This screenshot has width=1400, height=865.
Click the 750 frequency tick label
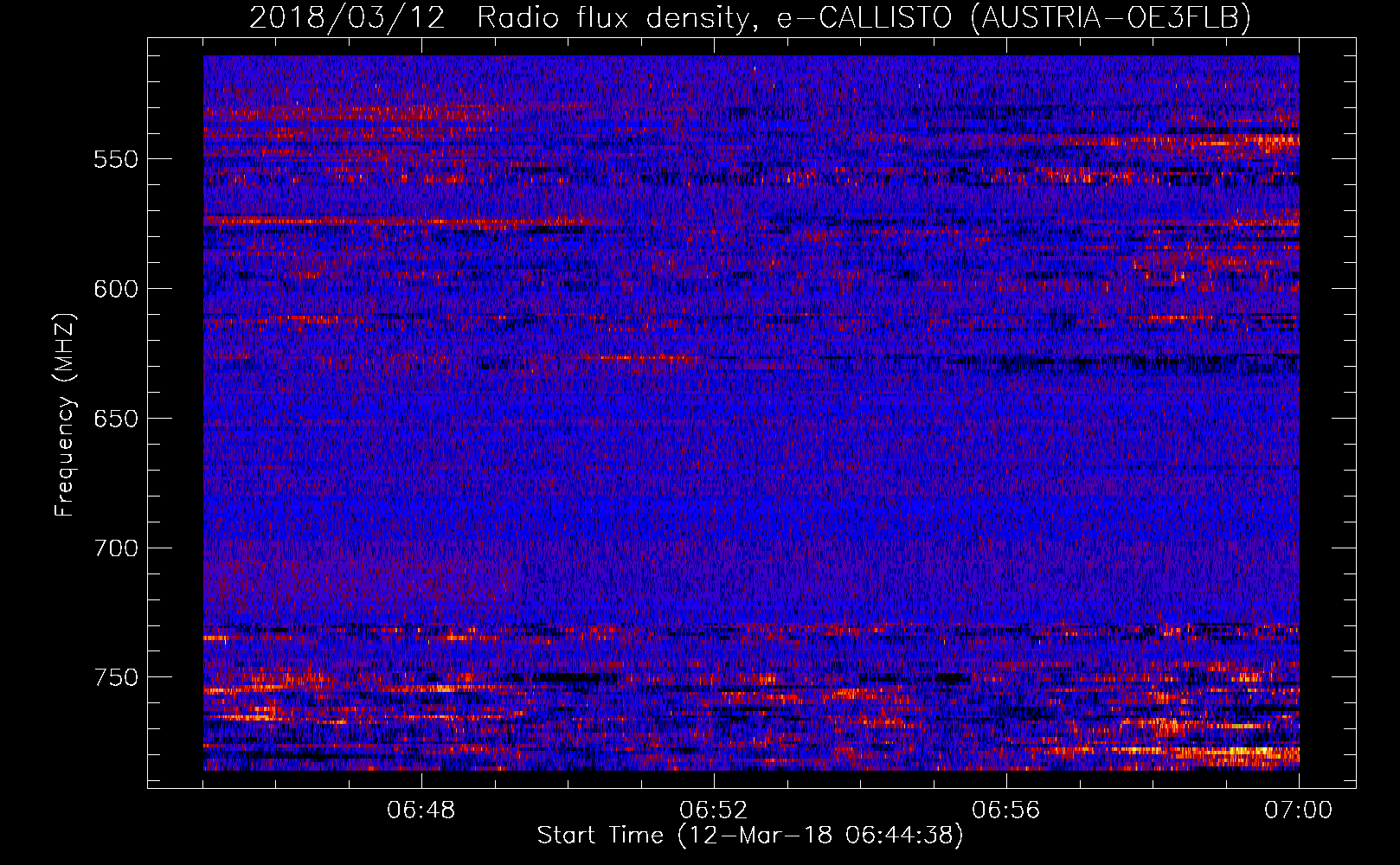(x=116, y=677)
